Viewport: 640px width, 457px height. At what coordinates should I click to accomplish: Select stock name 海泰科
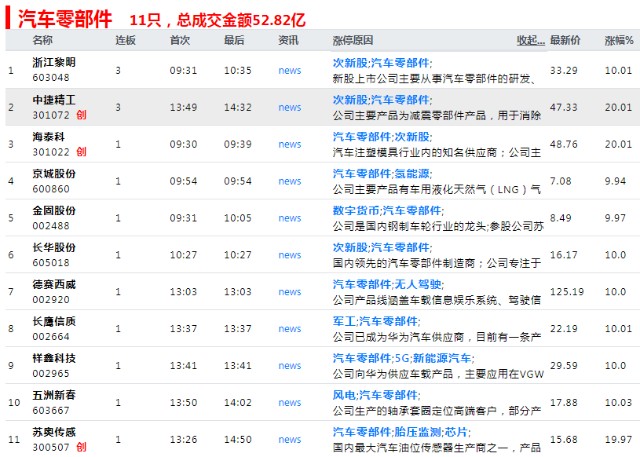point(49,136)
